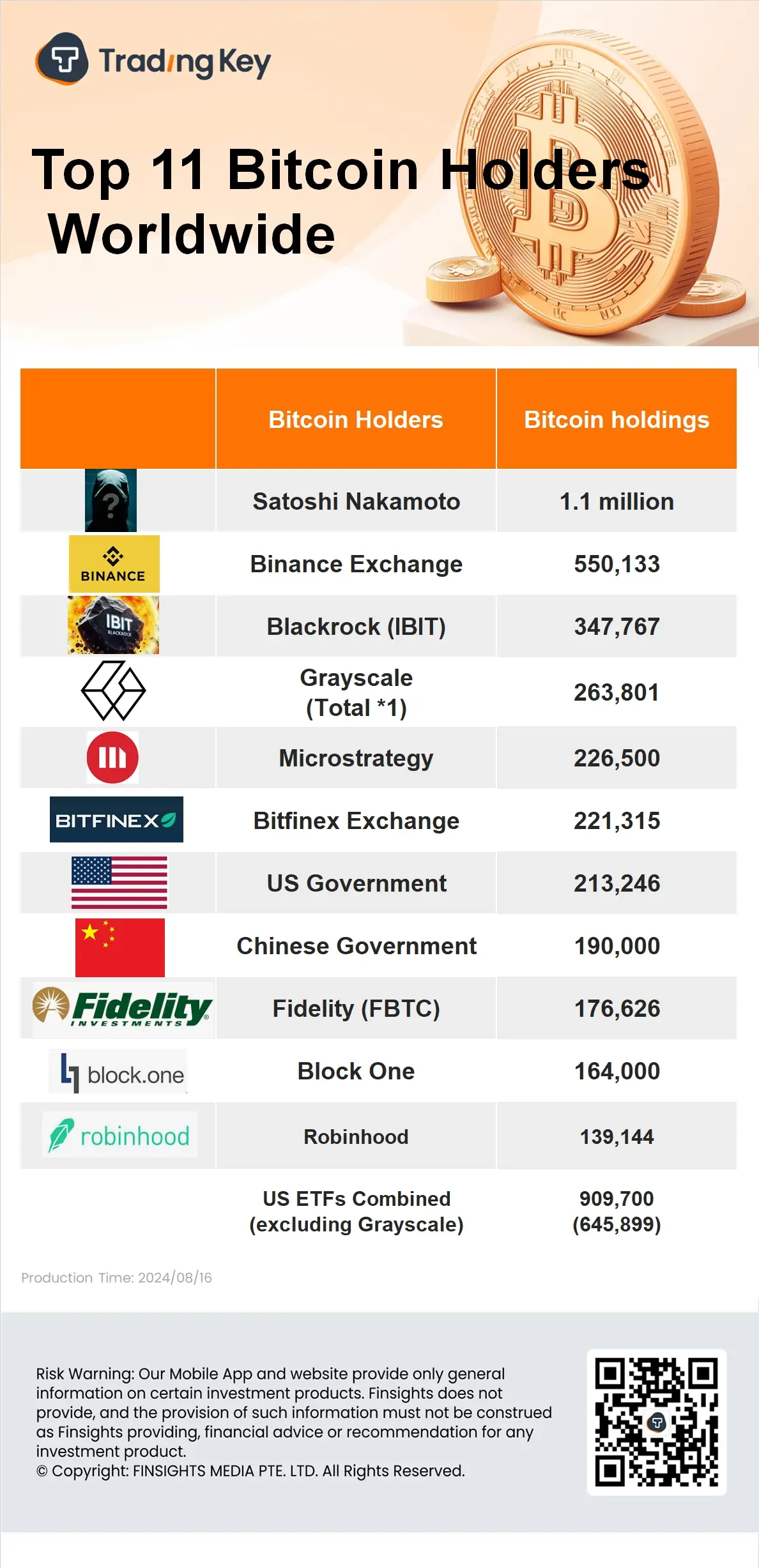Click the US flag icon
The height and width of the screenshot is (1568, 759).
[119, 883]
